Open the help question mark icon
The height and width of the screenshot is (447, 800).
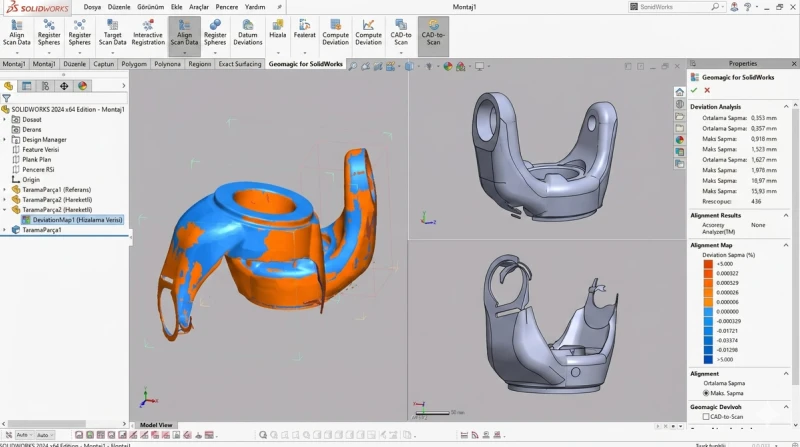pos(747,7)
